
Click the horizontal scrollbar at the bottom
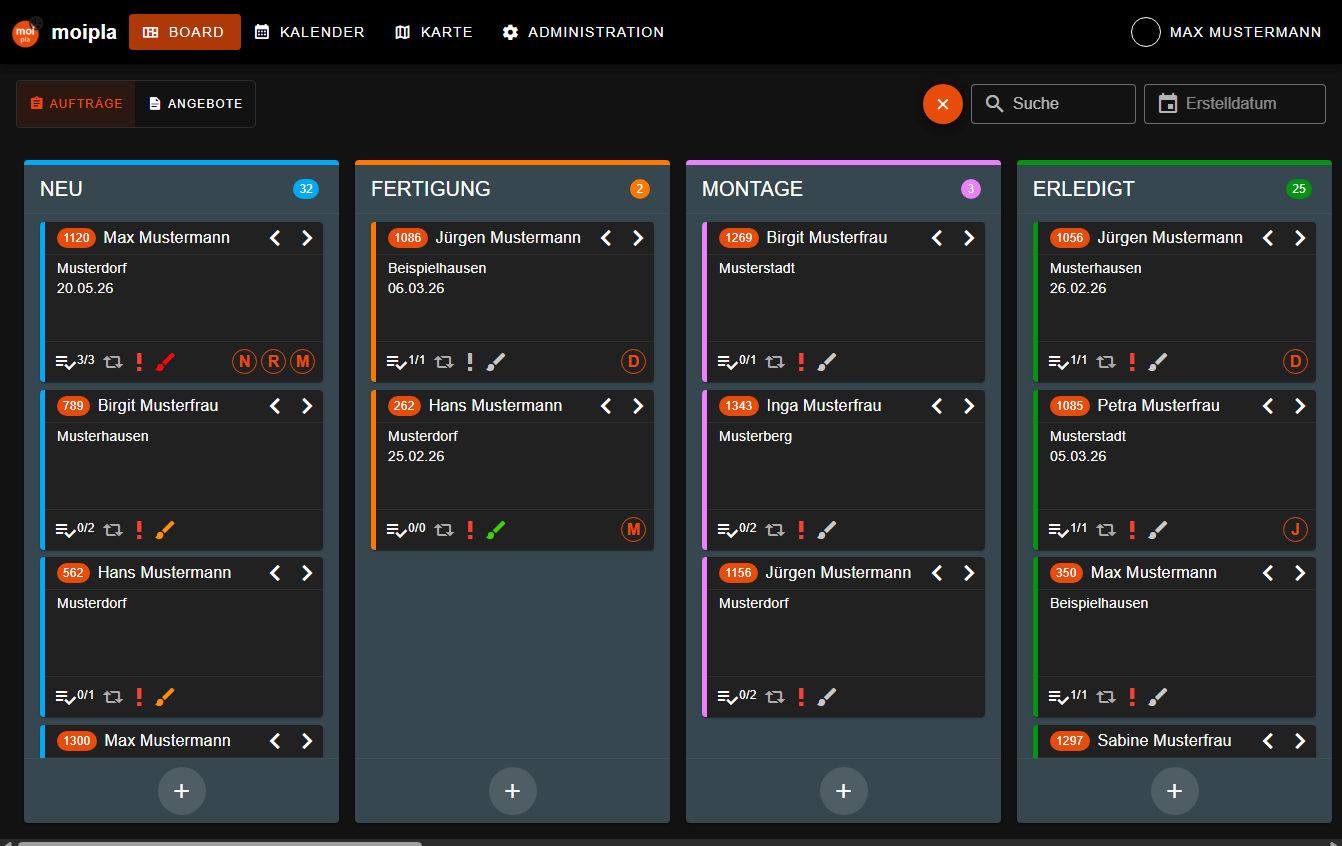[219, 843]
